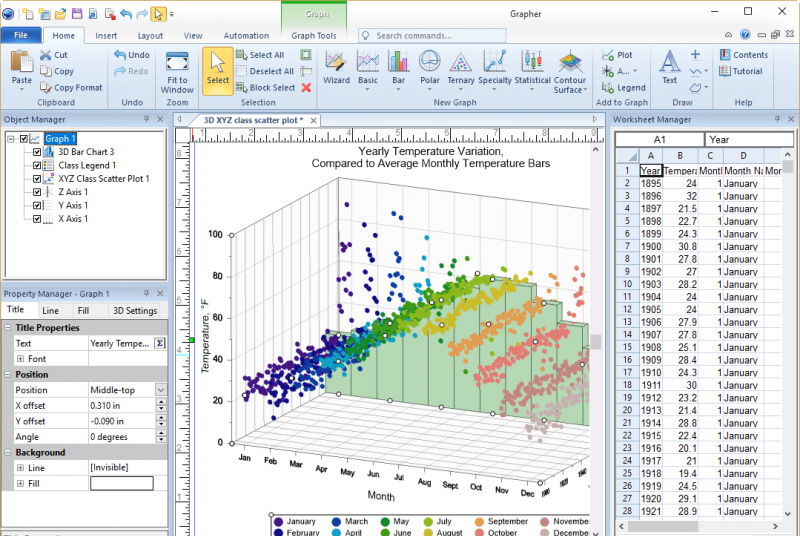Close the Object Manager panel

pyautogui.click(x=160, y=119)
